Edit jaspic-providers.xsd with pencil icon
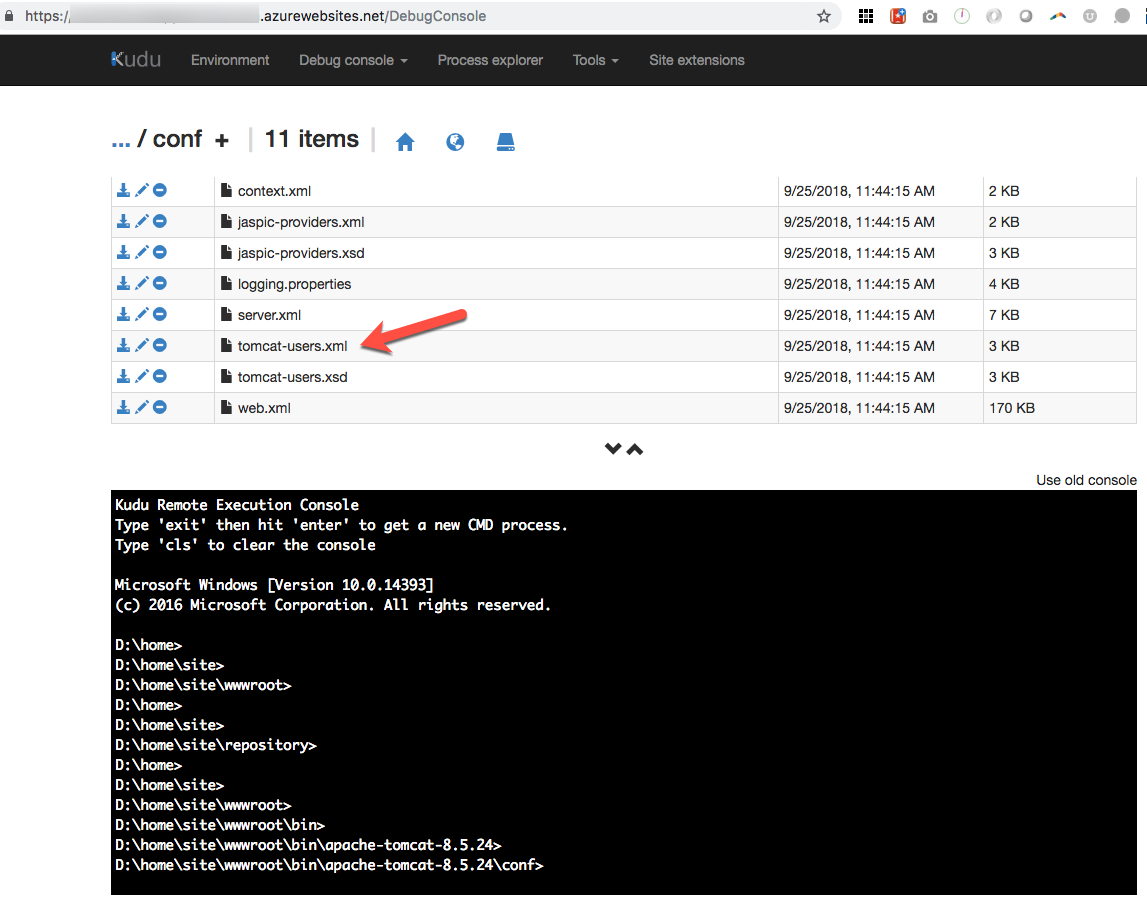 coord(141,252)
